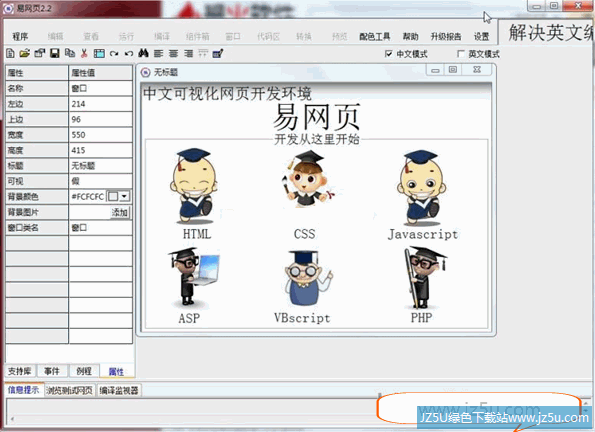Viewport: 595px width, 432px height.
Task: Click the Cut scissors icon
Action: pyautogui.click(x=84, y=54)
